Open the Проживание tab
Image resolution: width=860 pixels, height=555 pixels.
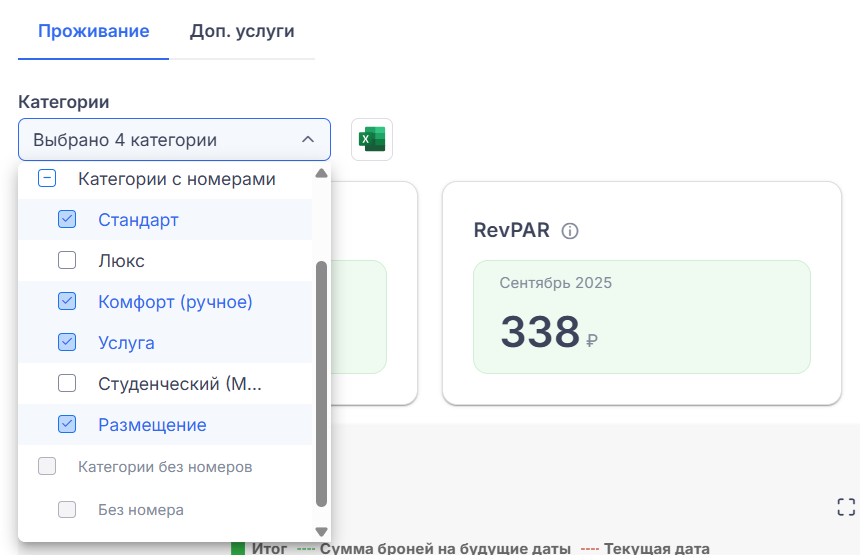tap(94, 31)
